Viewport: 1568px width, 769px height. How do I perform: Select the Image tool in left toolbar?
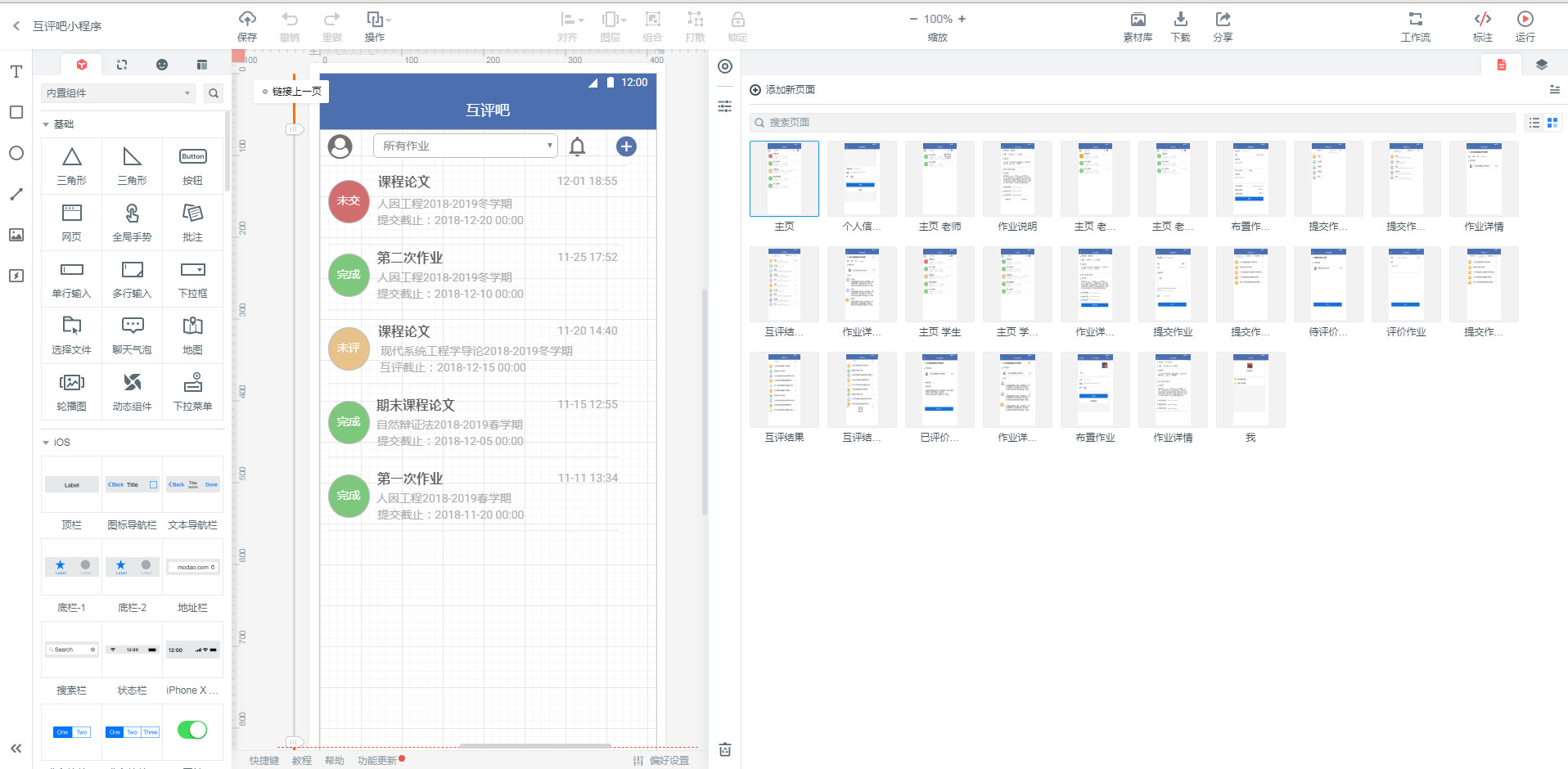tap(16, 235)
